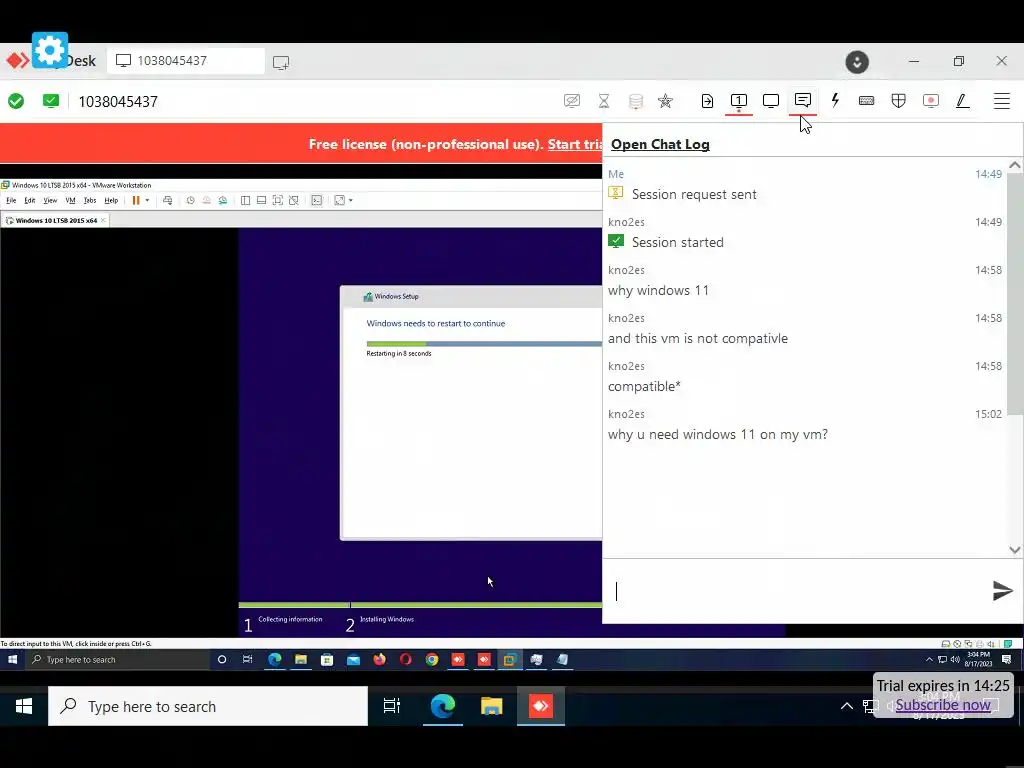1024x768 pixels.
Task: Enter VMware full screen mode icon
Action: (278, 200)
